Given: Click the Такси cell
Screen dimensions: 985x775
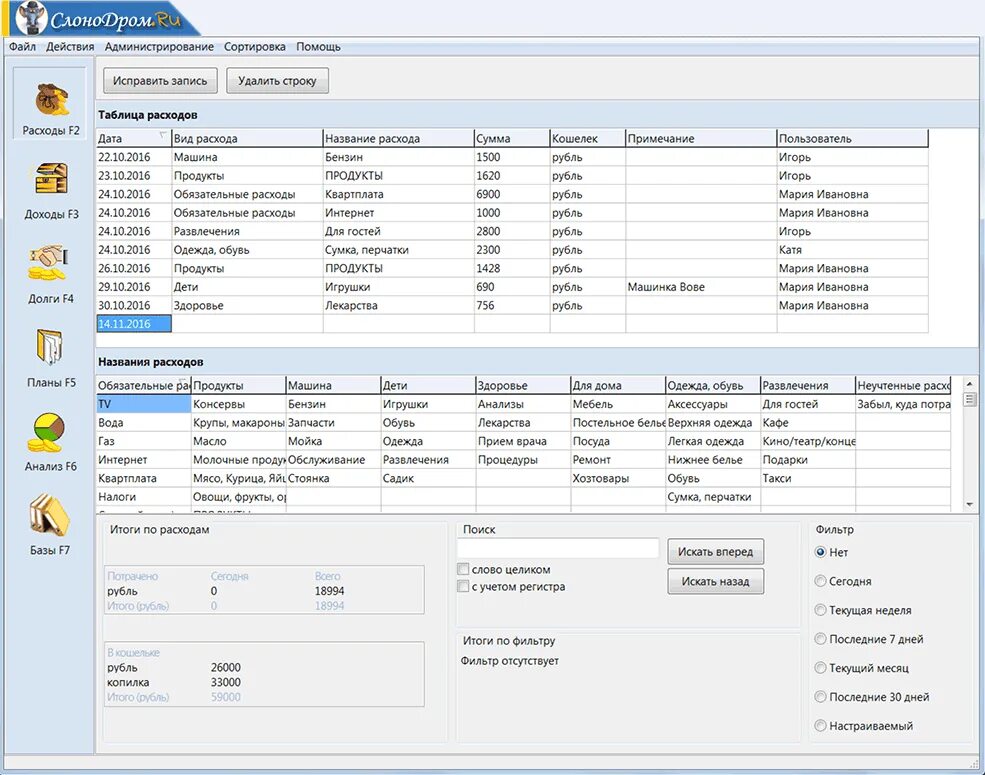Looking at the screenshot, I should [x=808, y=478].
